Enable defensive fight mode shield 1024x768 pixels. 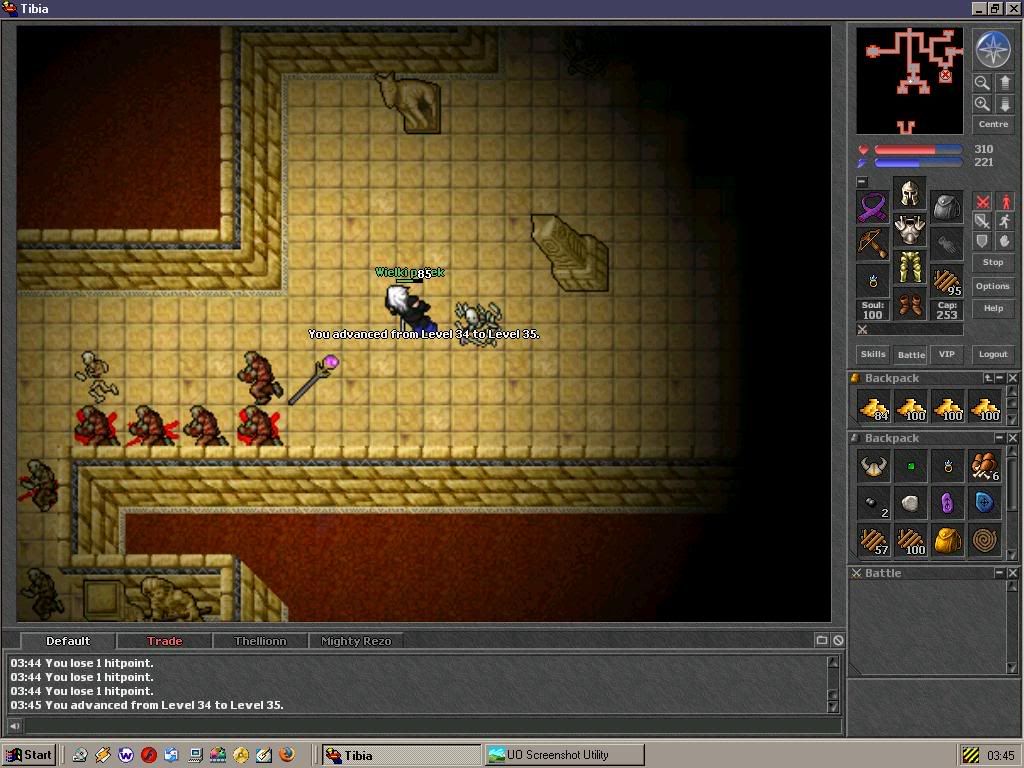982,241
